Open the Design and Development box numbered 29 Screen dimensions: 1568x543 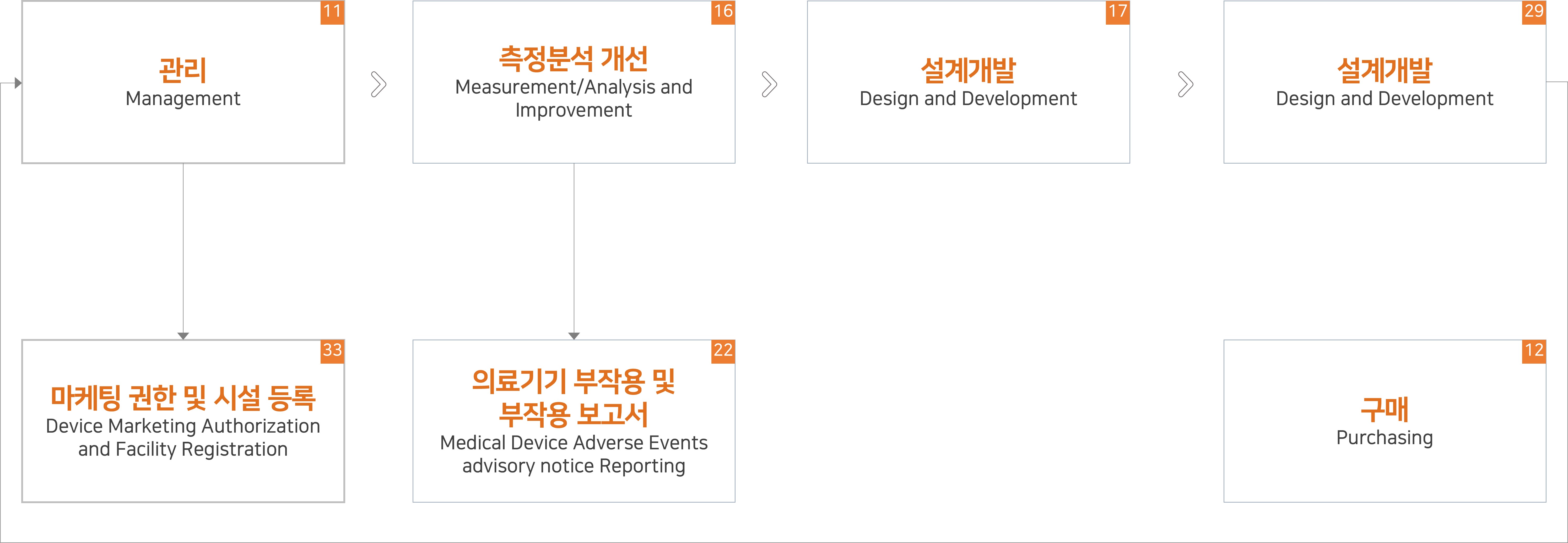[x=1385, y=82]
